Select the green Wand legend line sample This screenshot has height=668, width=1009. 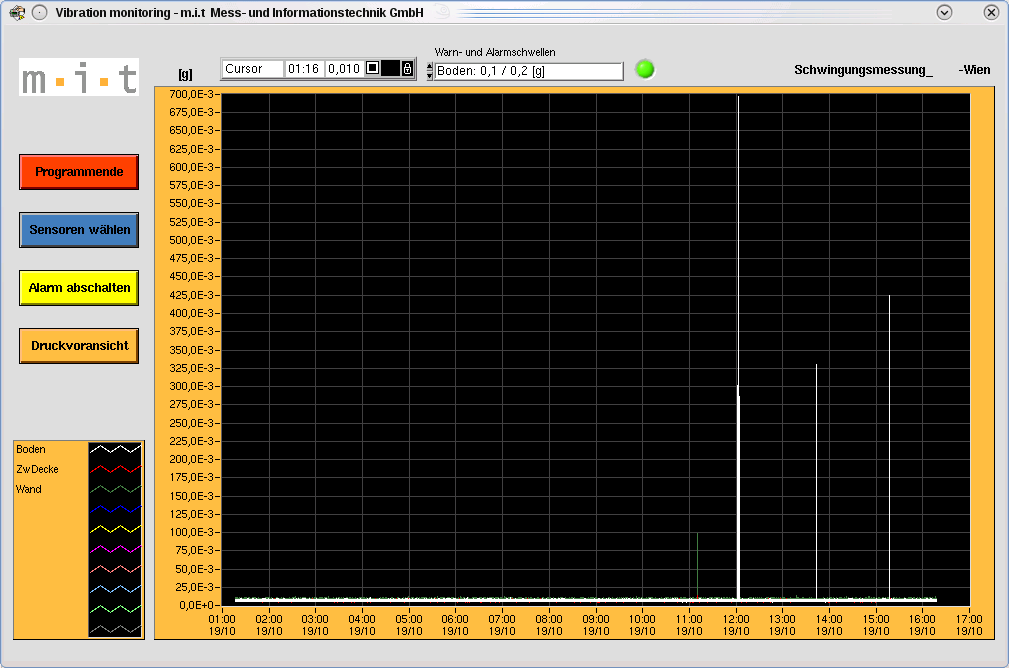click(x=115, y=489)
